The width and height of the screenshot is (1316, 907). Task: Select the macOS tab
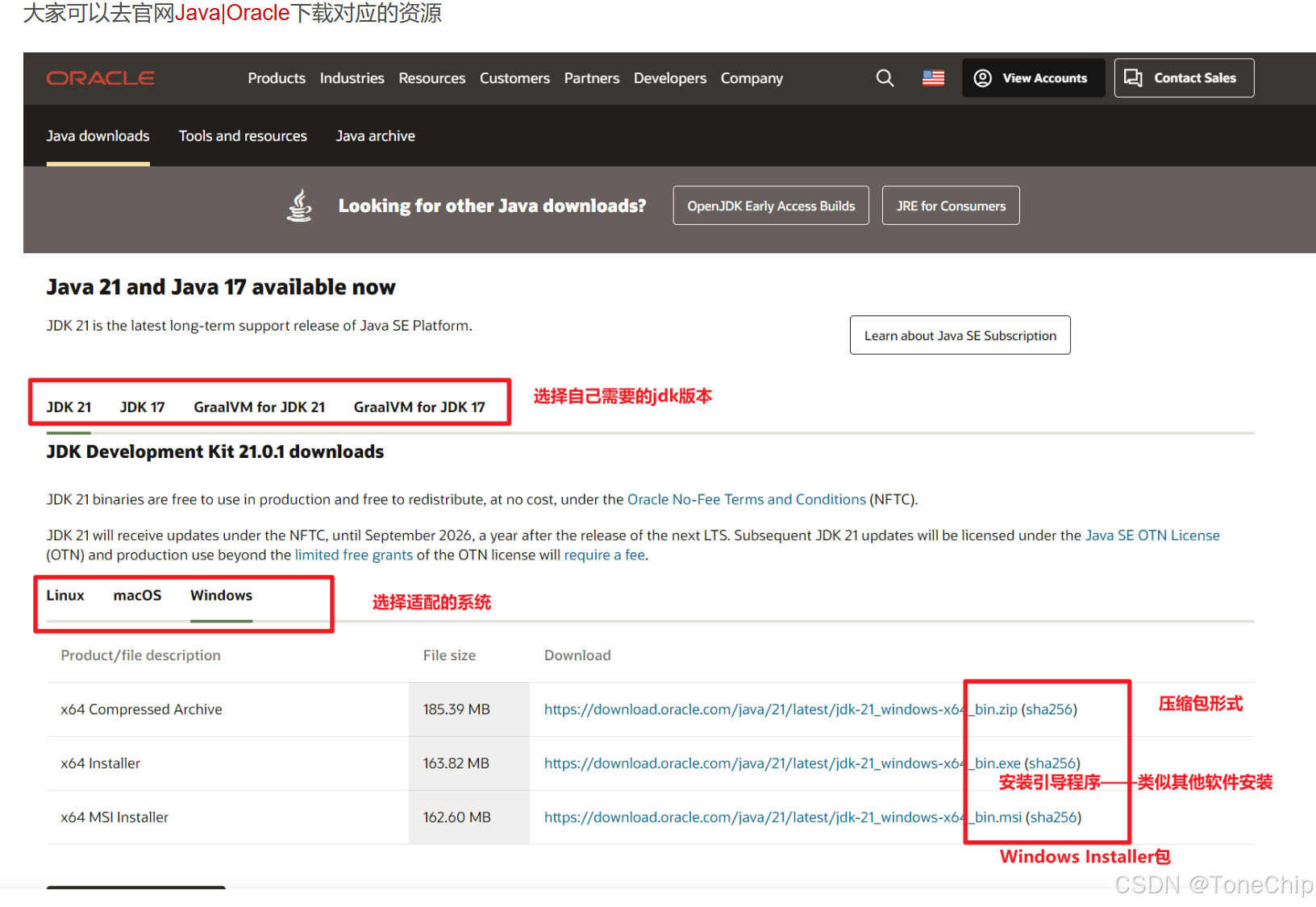click(x=137, y=595)
